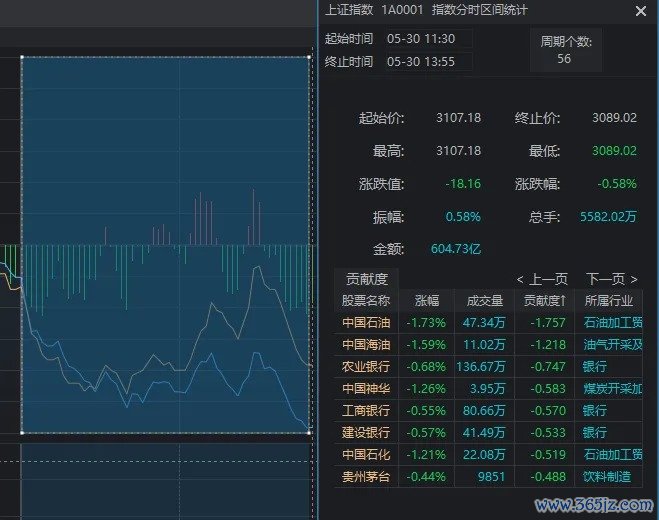Click the bottom-right selection handle on chart
Viewport: 659px width, 520px height.
pyautogui.click(x=309, y=433)
